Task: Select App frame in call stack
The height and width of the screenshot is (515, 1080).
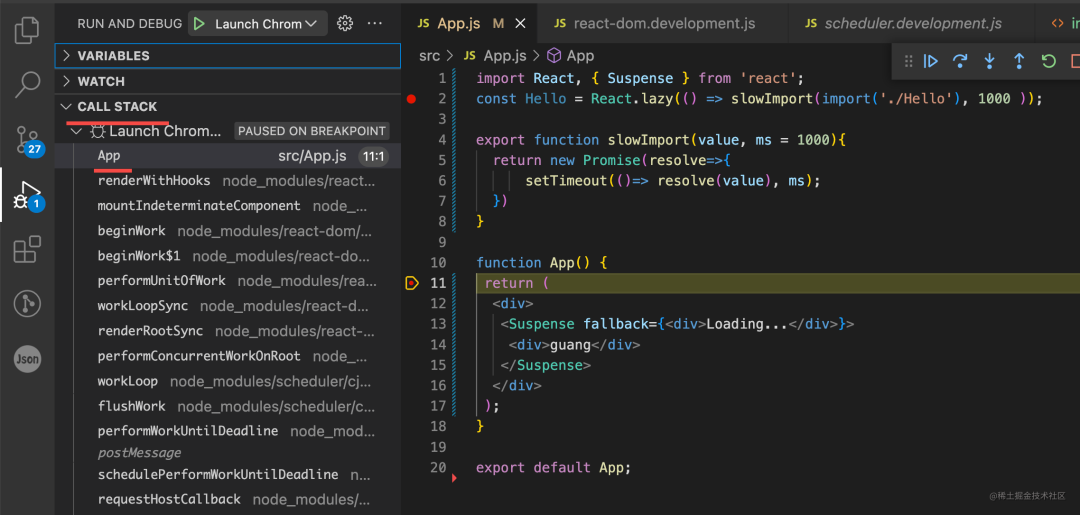Action: 228,156
